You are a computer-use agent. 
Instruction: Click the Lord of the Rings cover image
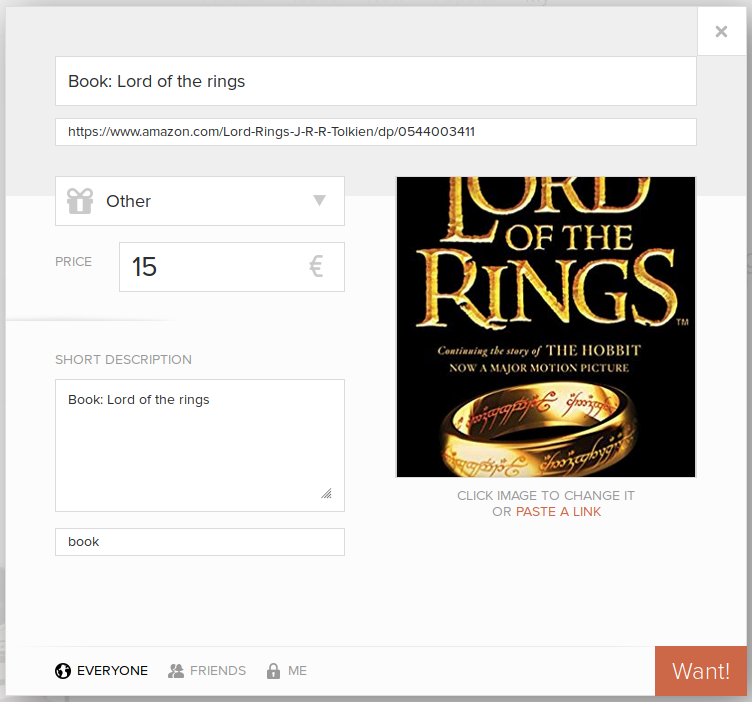[x=545, y=327]
